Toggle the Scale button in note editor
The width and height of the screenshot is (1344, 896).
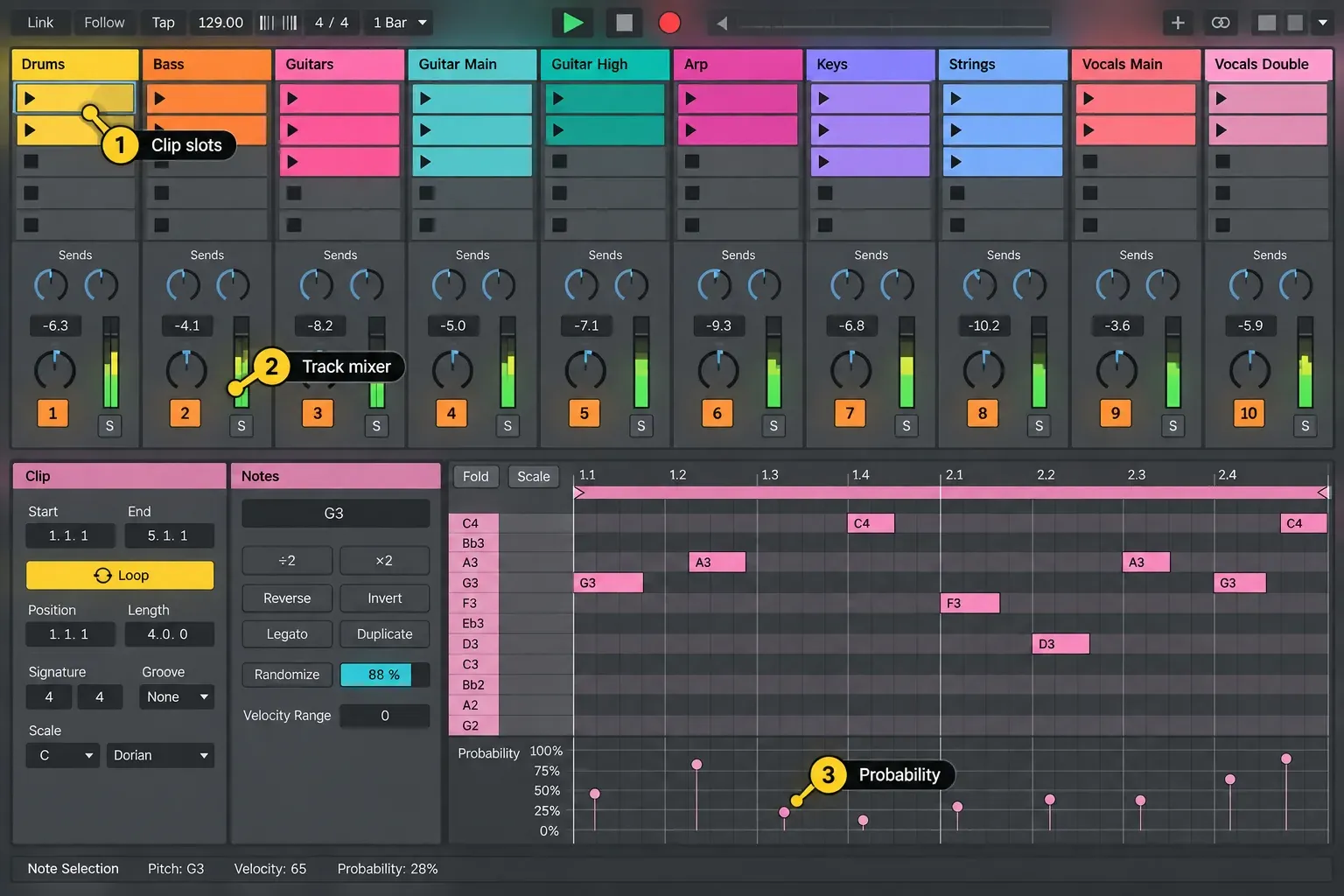point(533,476)
